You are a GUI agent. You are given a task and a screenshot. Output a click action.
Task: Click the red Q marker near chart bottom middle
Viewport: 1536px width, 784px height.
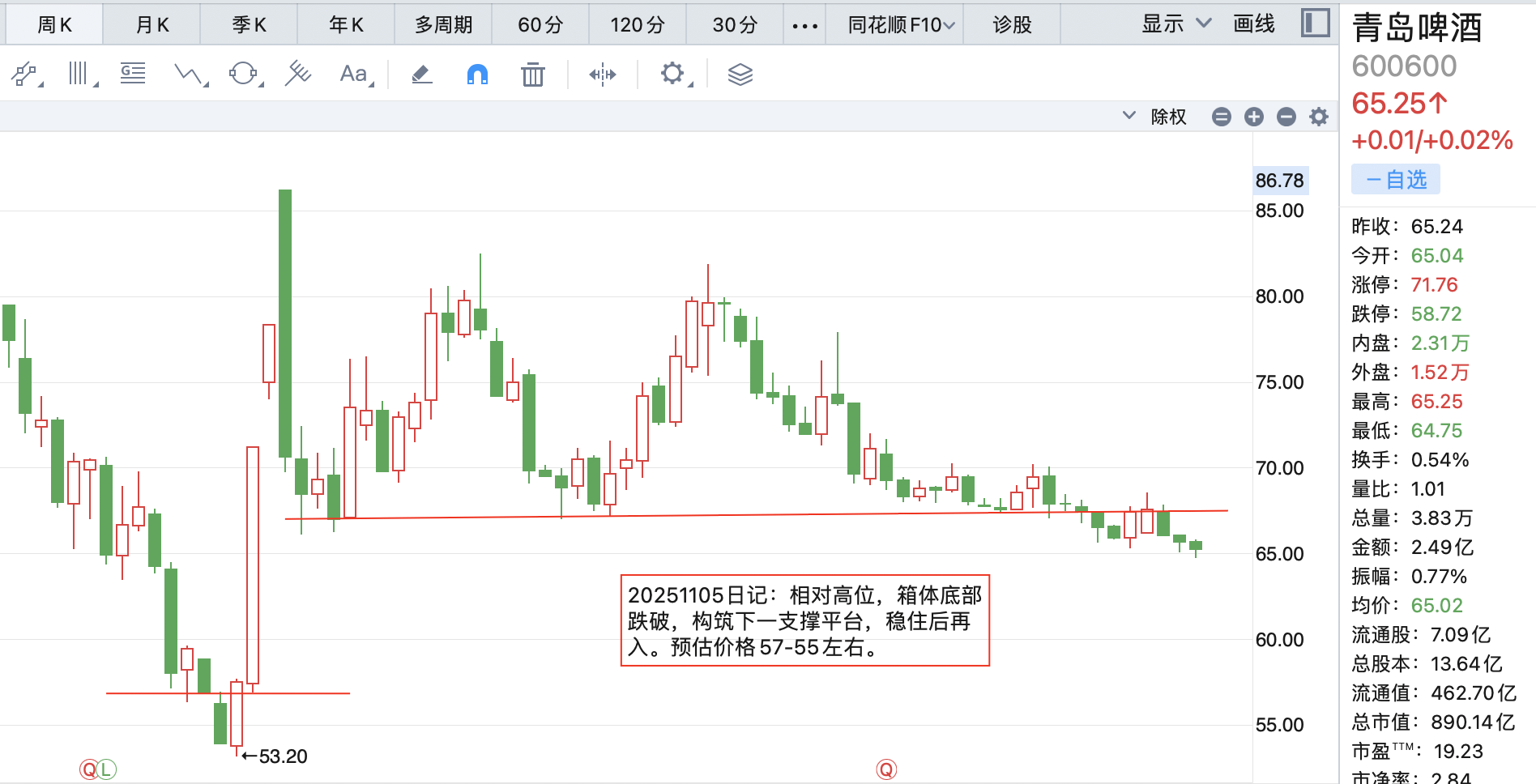pyautogui.click(x=886, y=769)
